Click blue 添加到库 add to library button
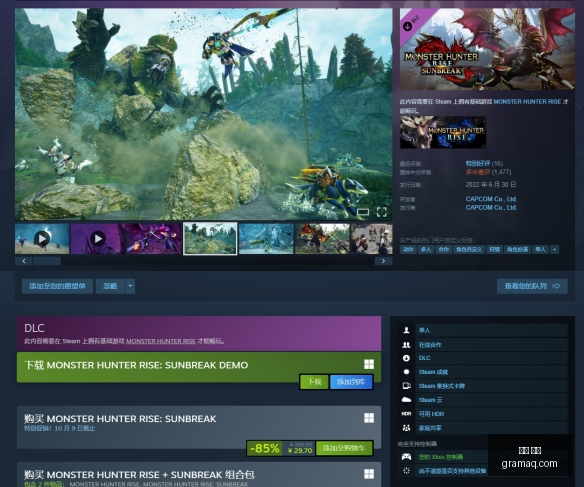The image size is (584, 487). pyautogui.click(x=351, y=382)
